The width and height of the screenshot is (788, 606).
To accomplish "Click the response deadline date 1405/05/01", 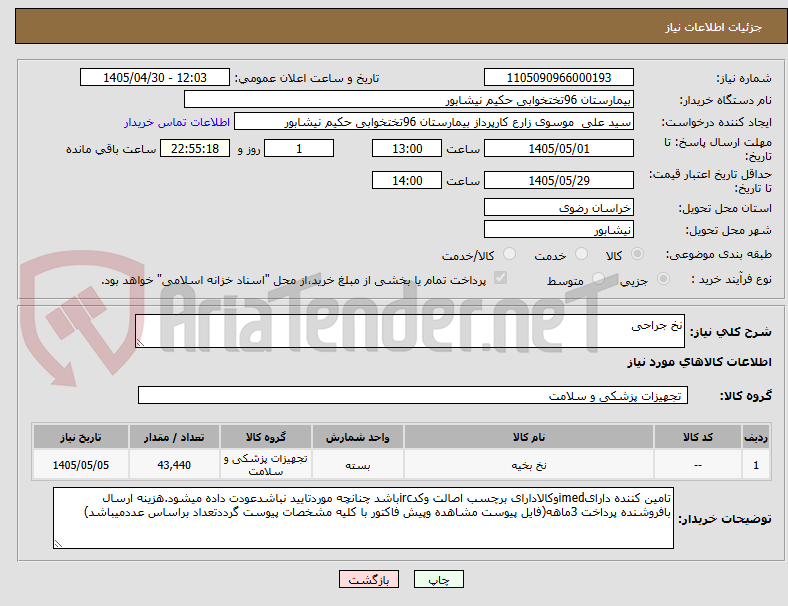I will [x=559, y=149].
